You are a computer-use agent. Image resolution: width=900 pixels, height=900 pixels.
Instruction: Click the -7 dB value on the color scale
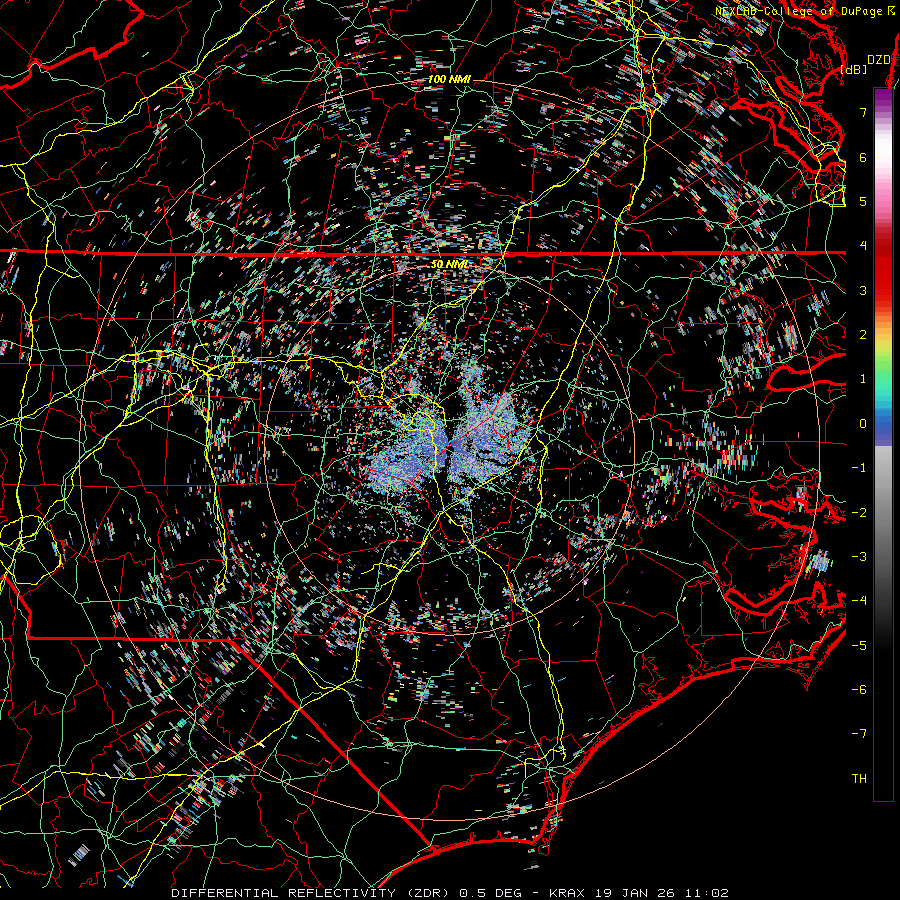(859, 734)
